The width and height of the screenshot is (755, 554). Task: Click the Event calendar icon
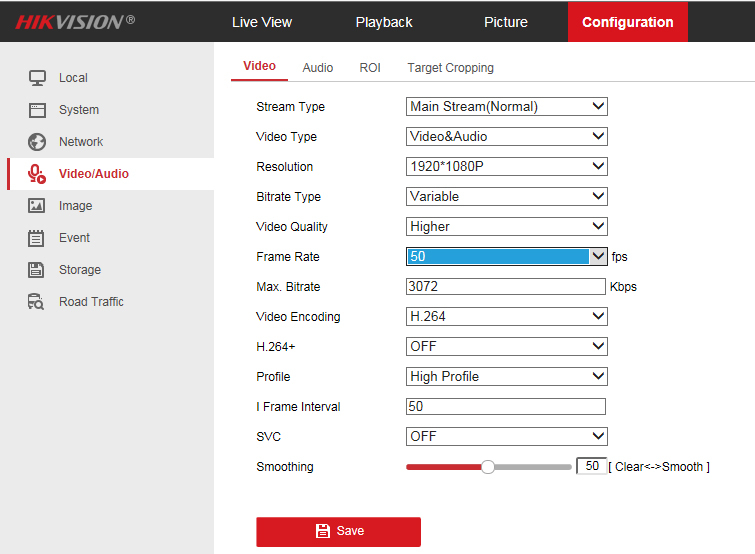[x=37, y=238]
